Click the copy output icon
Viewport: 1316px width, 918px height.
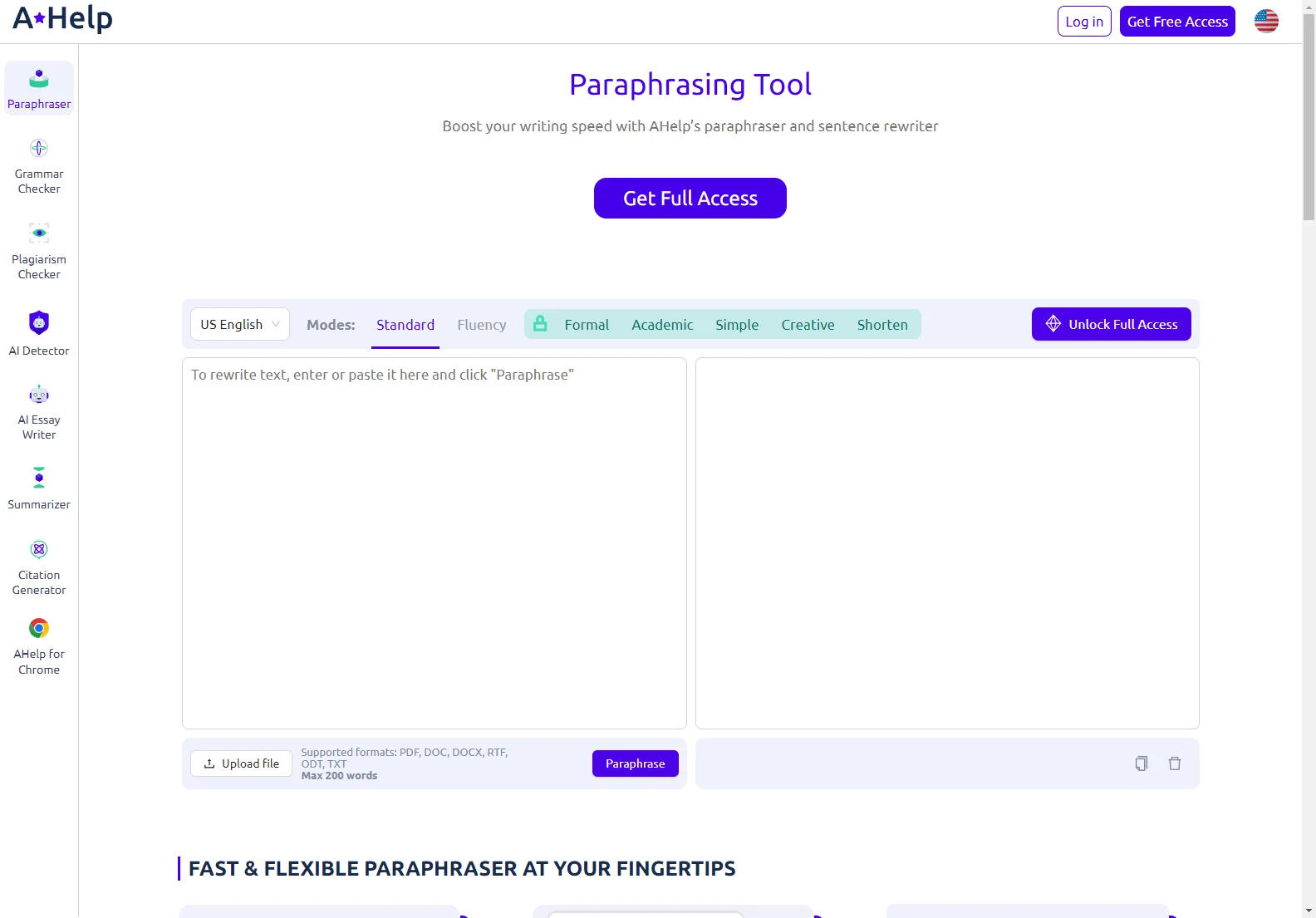(1142, 763)
